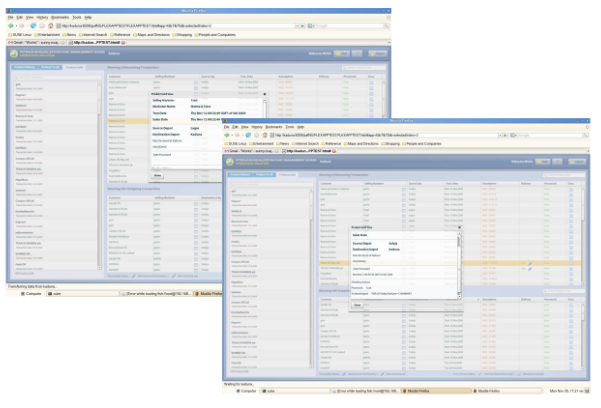Image resolution: width=601 pixels, height=408 pixels.
Task: Click the Home icon in the front Firefox window
Action: coord(264,134)
